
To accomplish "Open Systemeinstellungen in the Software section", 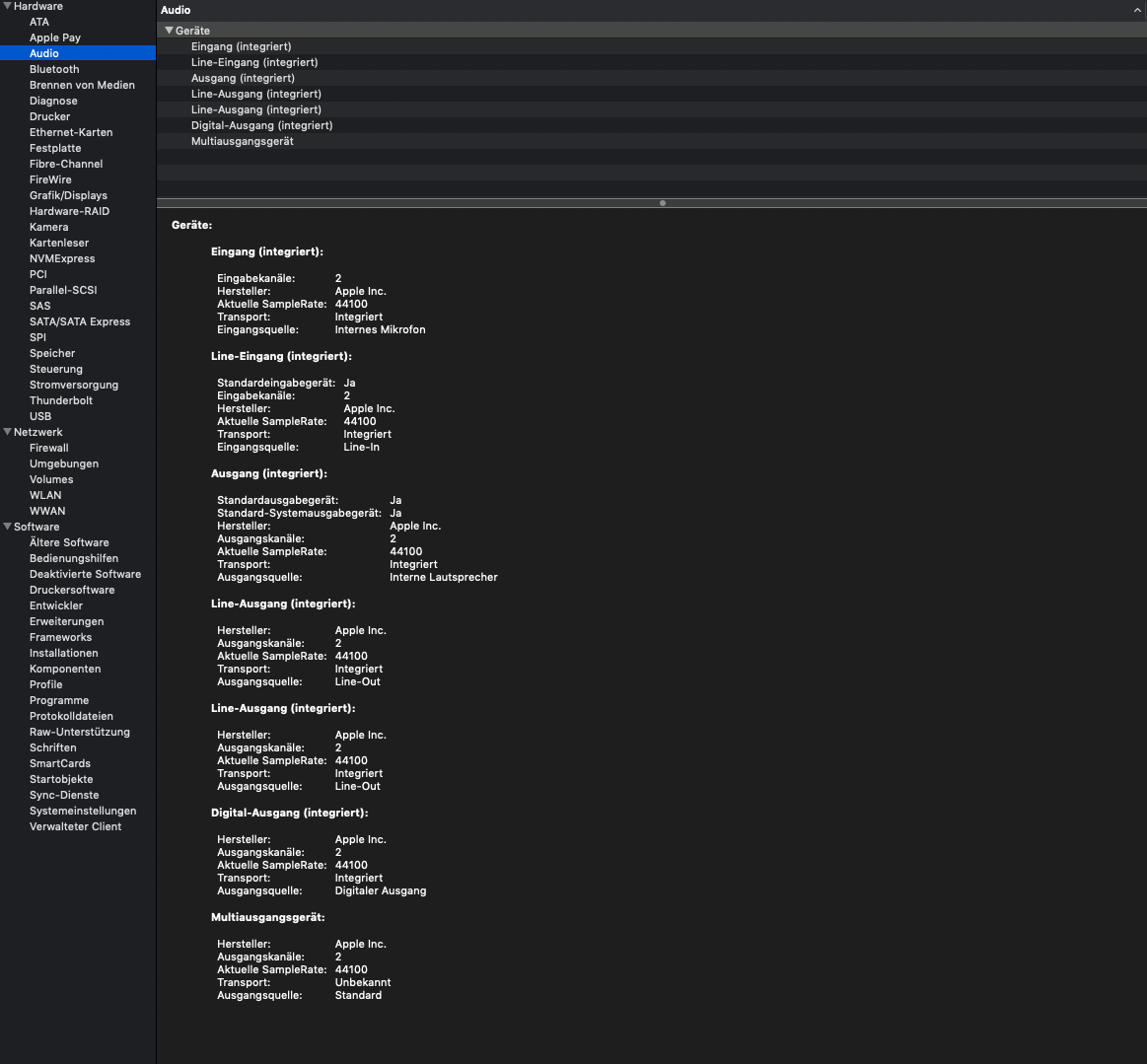I will tap(83, 811).
